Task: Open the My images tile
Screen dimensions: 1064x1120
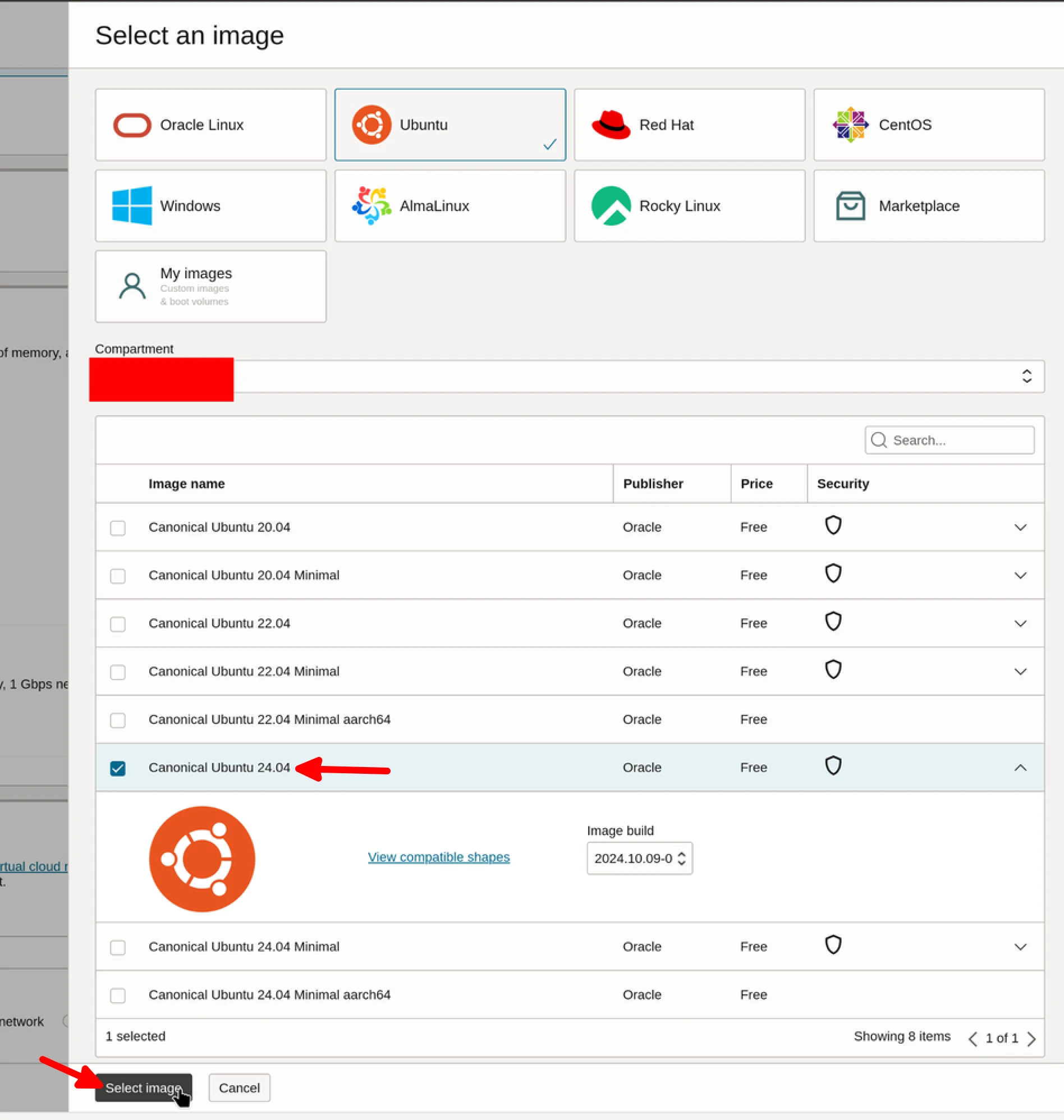Action: [x=210, y=286]
